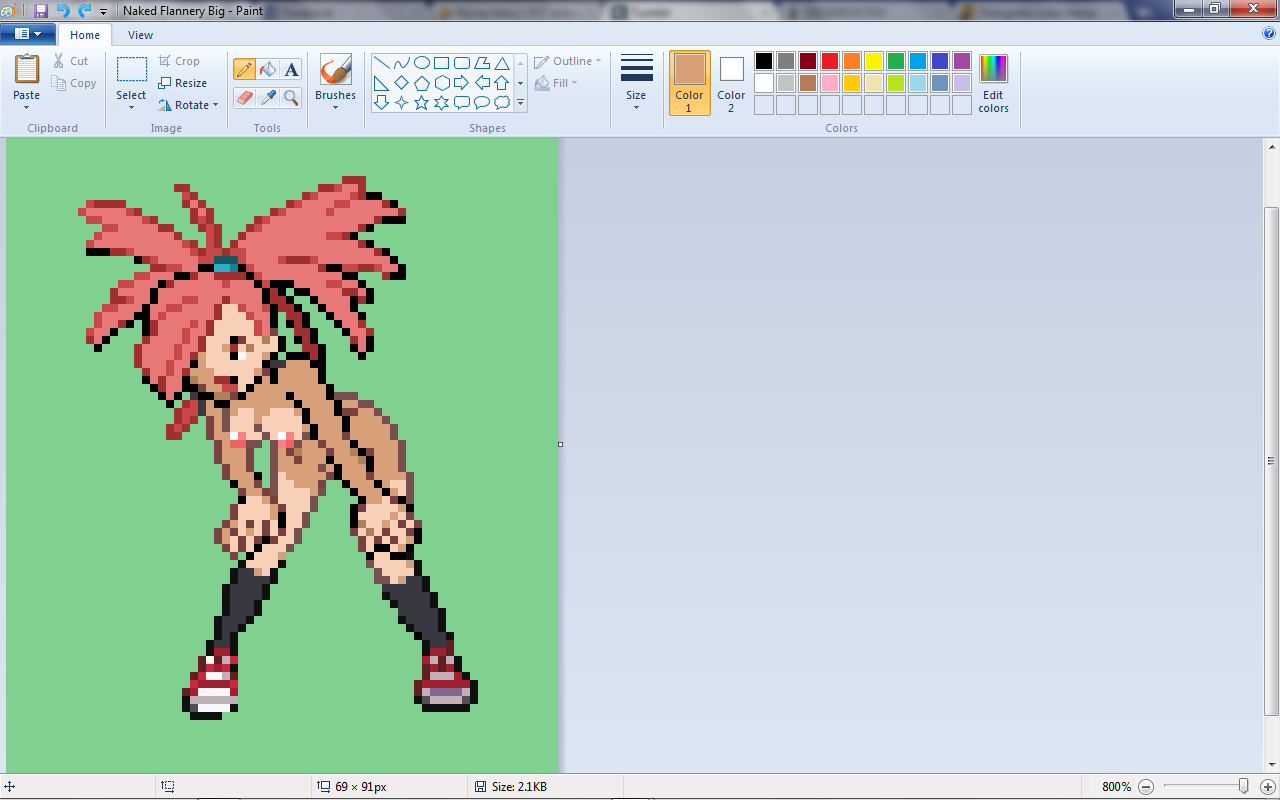Select the Pencil tool

pyautogui.click(x=244, y=69)
